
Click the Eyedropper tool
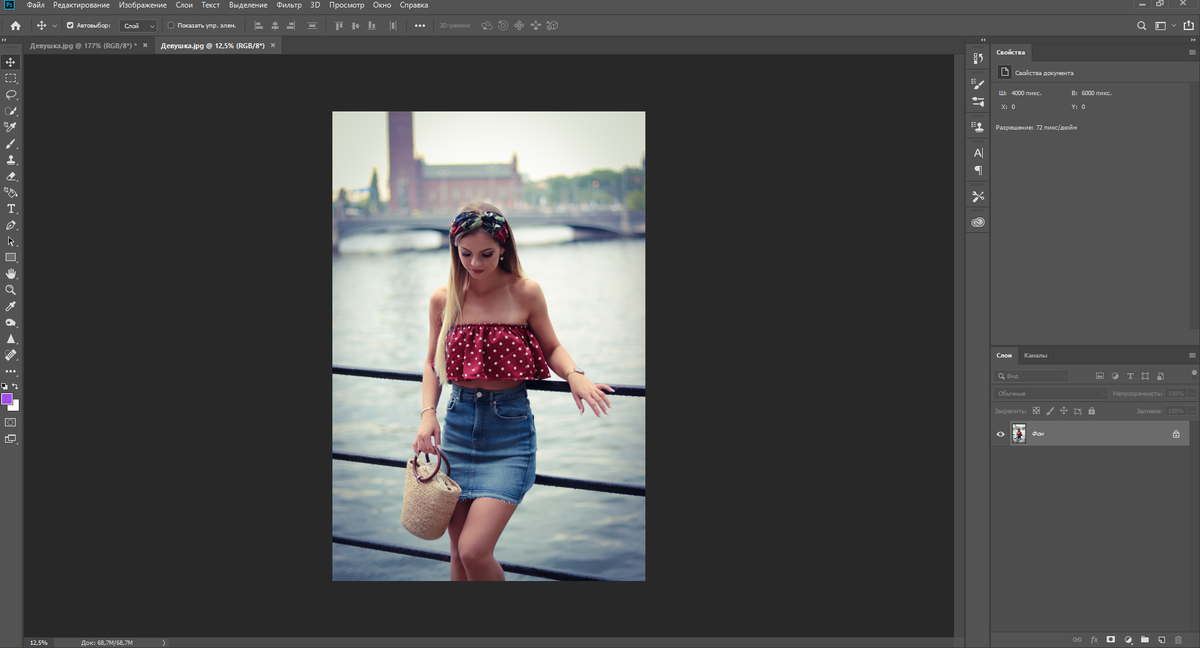point(11,306)
